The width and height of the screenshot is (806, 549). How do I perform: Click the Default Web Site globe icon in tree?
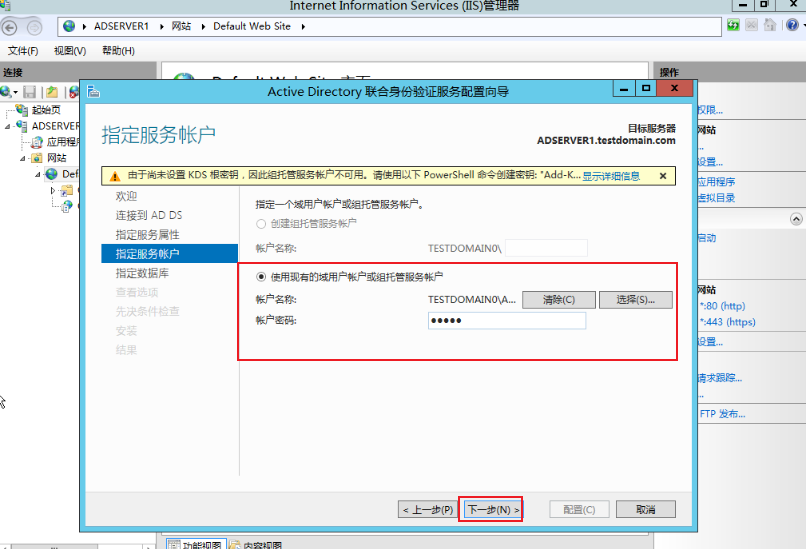(51, 174)
